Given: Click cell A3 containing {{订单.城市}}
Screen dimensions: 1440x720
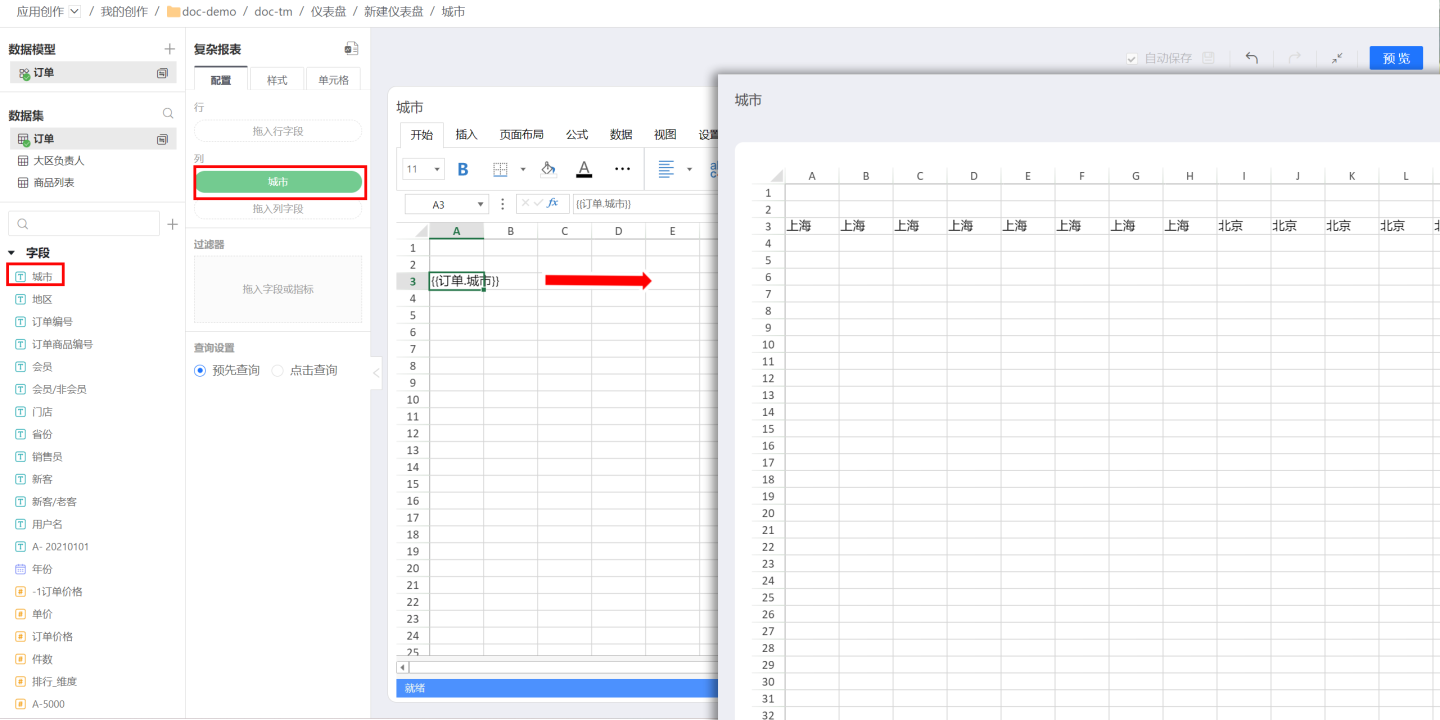Looking at the screenshot, I should click(457, 281).
